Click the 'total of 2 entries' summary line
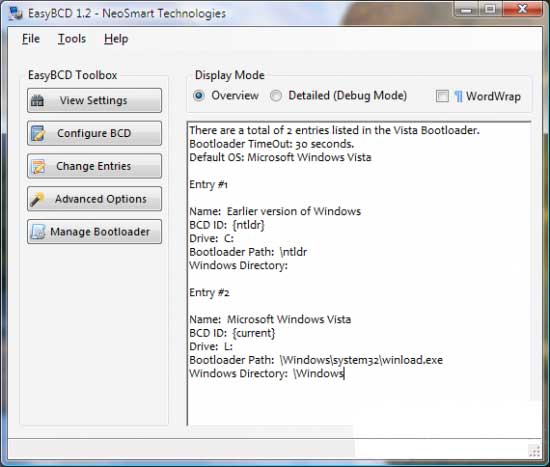This screenshot has width=550, height=467. [334, 130]
